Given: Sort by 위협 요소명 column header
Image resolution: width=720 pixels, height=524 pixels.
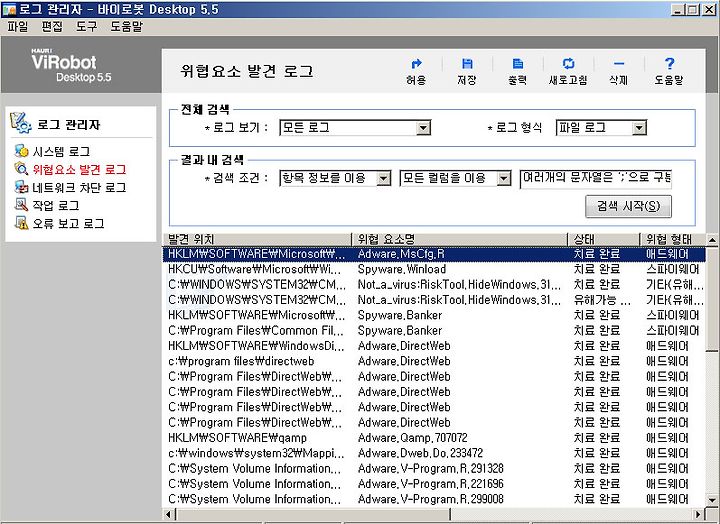Looking at the screenshot, I should pyautogui.click(x=459, y=239).
